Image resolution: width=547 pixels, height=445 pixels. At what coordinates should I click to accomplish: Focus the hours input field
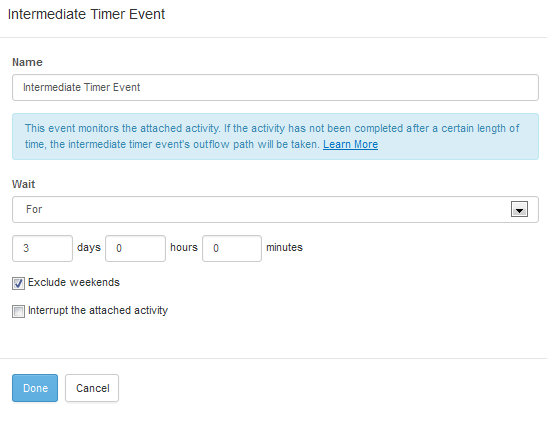[135, 248]
